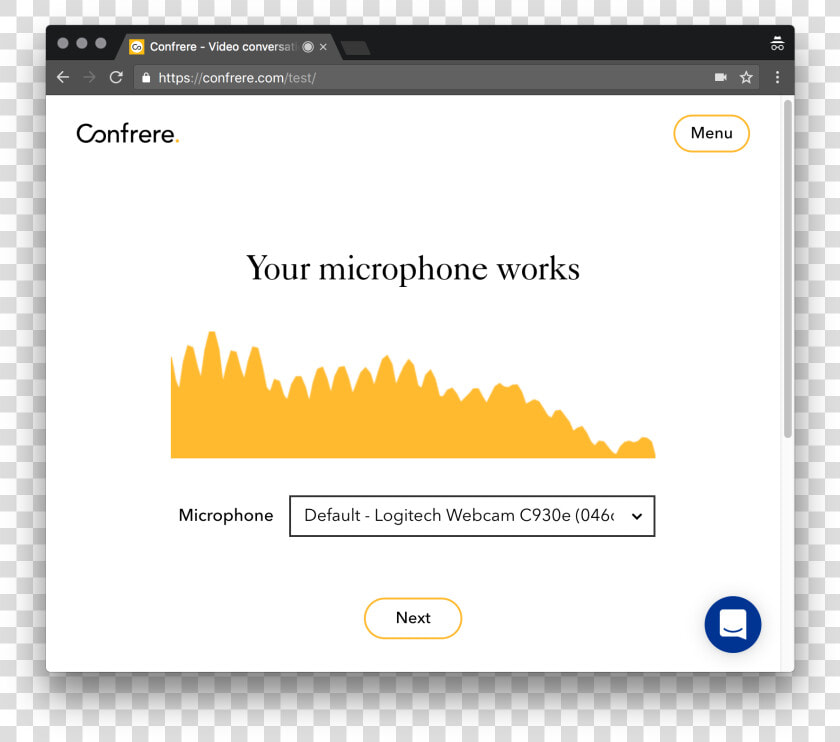
Task: Click the padlock site security icon
Action: point(146,78)
